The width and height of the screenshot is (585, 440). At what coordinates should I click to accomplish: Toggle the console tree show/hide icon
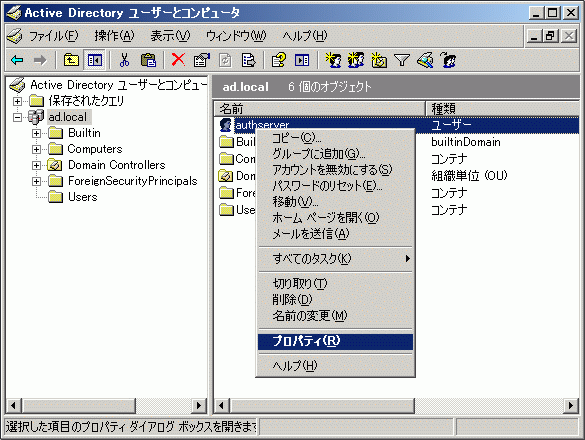94,60
